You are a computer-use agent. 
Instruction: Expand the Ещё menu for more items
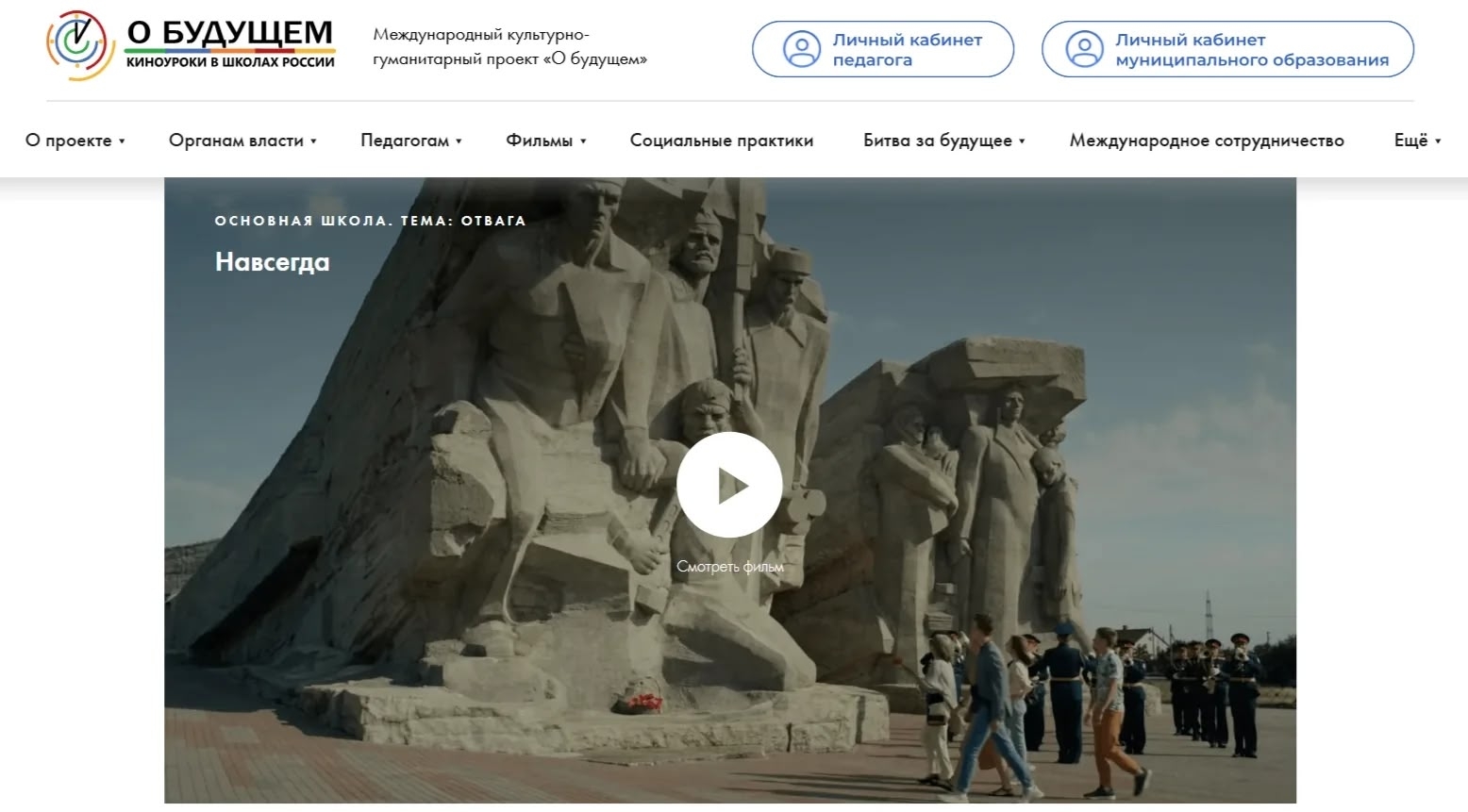[1417, 141]
